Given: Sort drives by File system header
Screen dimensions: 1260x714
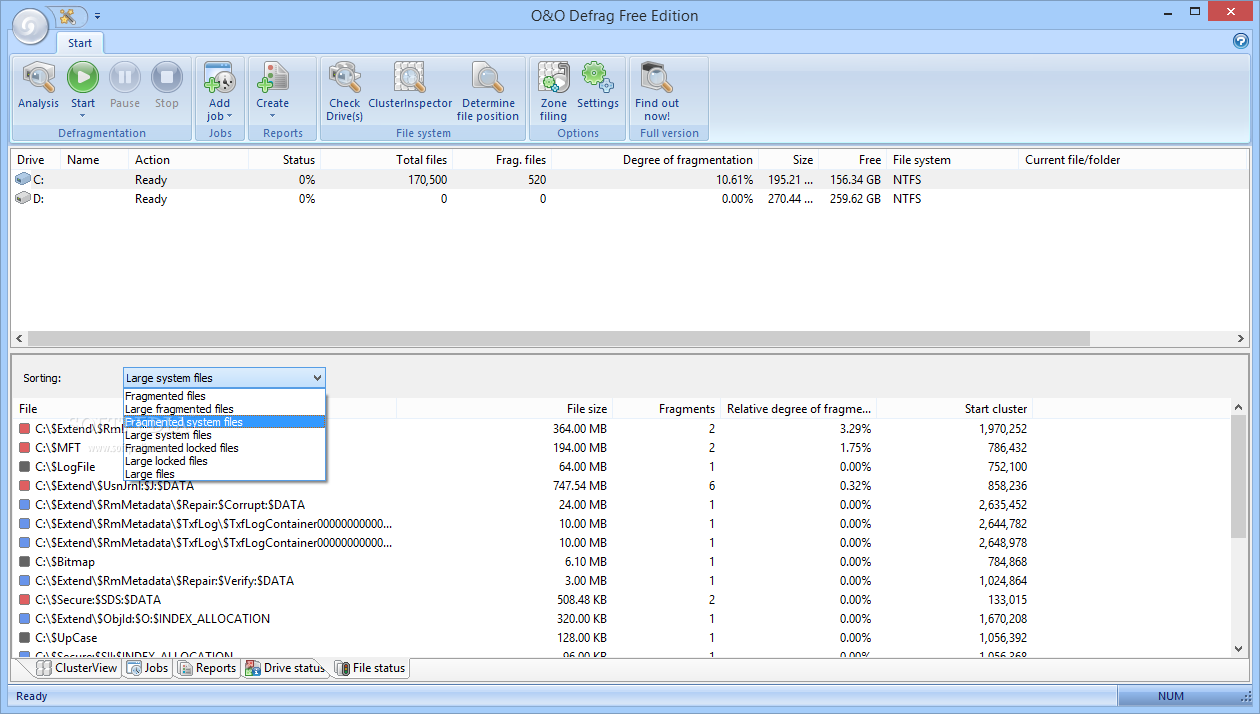Looking at the screenshot, I should (x=953, y=160).
